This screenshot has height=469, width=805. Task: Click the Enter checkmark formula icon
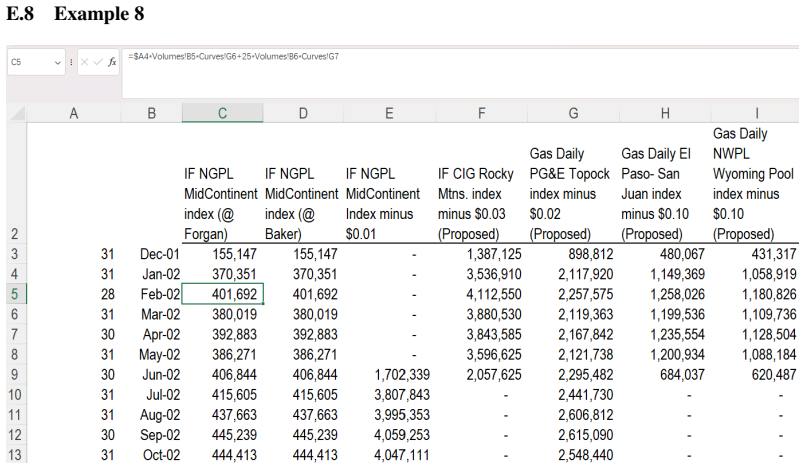click(98, 62)
